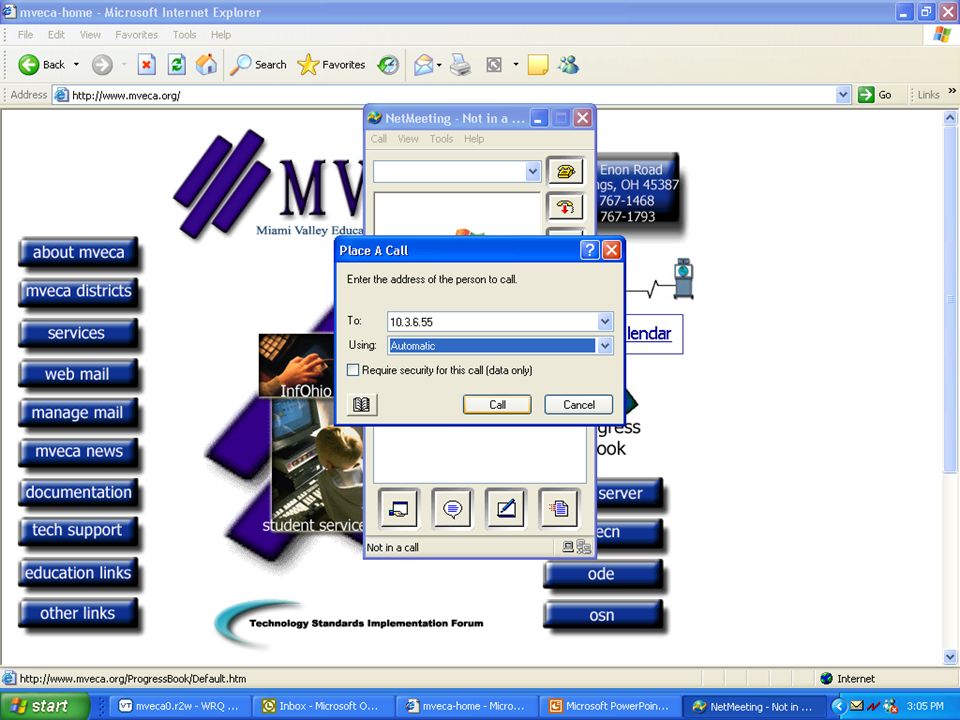Open the Edit menu in Internet Explorer
This screenshot has width=960, height=720.
pos(56,35)
